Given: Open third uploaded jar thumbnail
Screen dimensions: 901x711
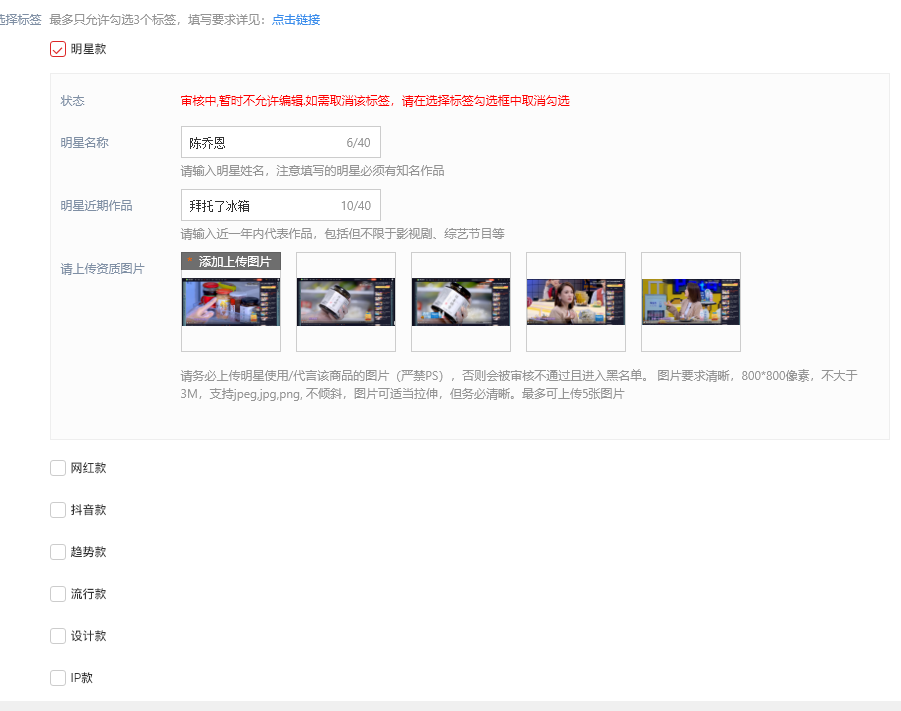Looking at the screenshot, I should pyautogui.click(x=461, y=302).
